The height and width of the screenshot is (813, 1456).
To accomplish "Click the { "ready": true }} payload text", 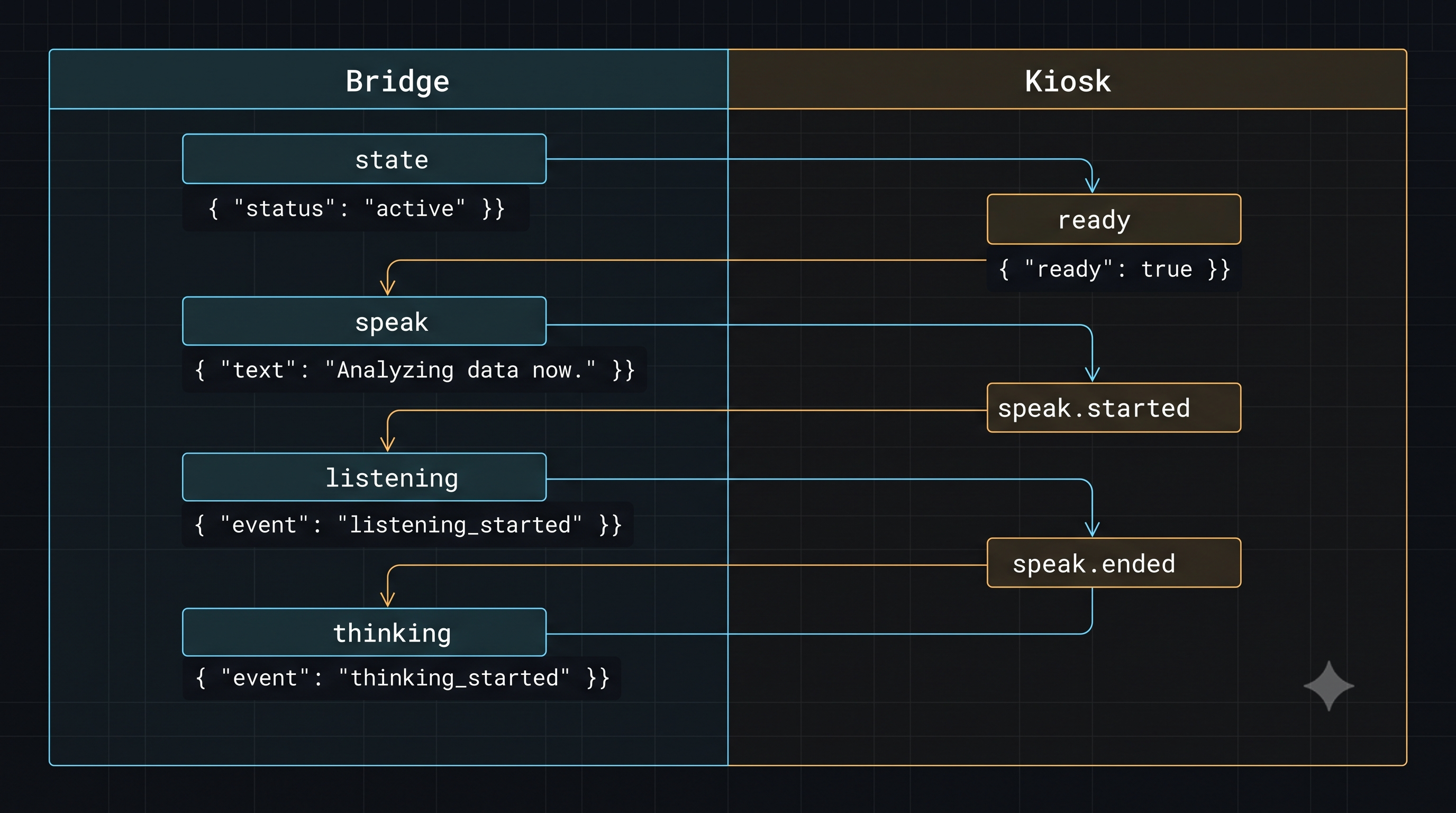I will click(x=1114, y=269).
